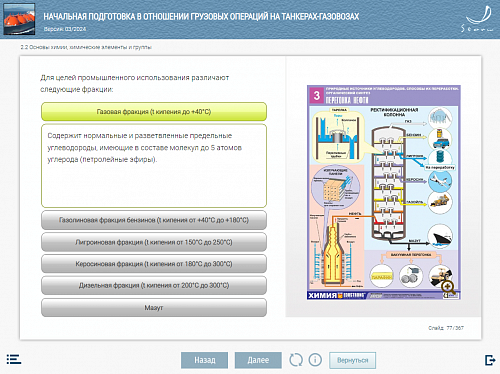Expand the Дизельная фракция section

point(154,285)
